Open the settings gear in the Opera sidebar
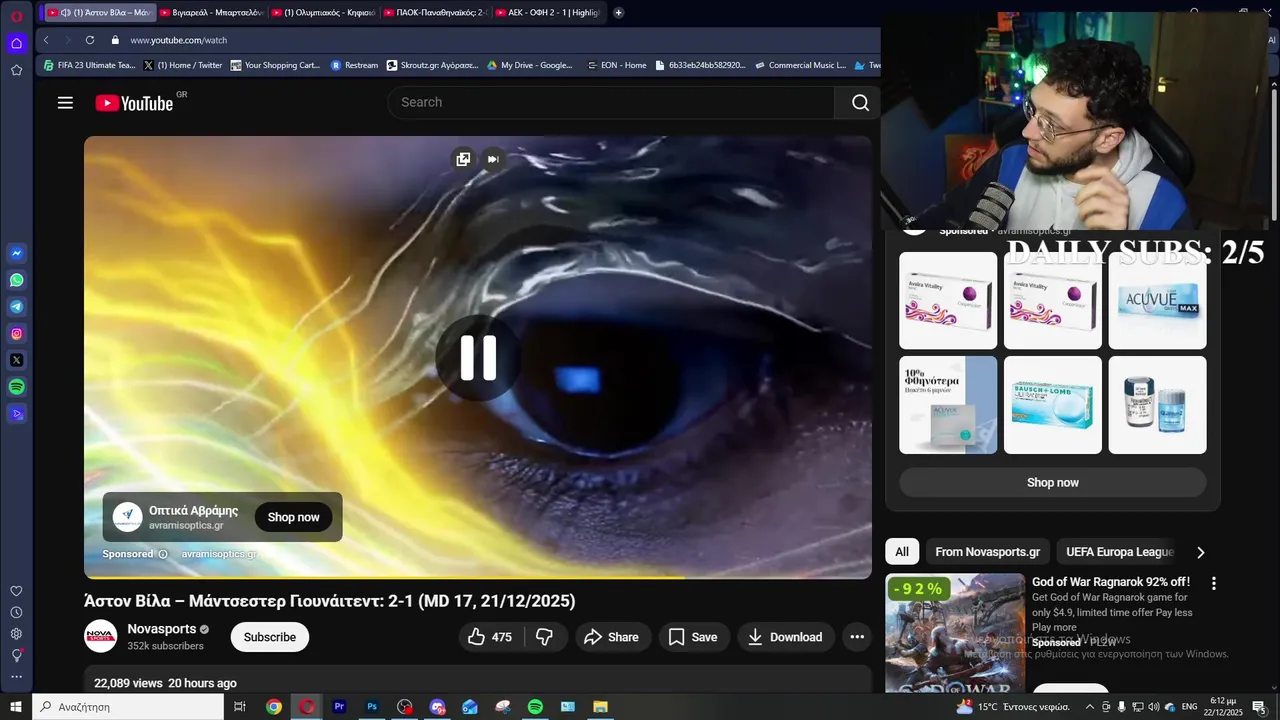 [x=16, y=634]
